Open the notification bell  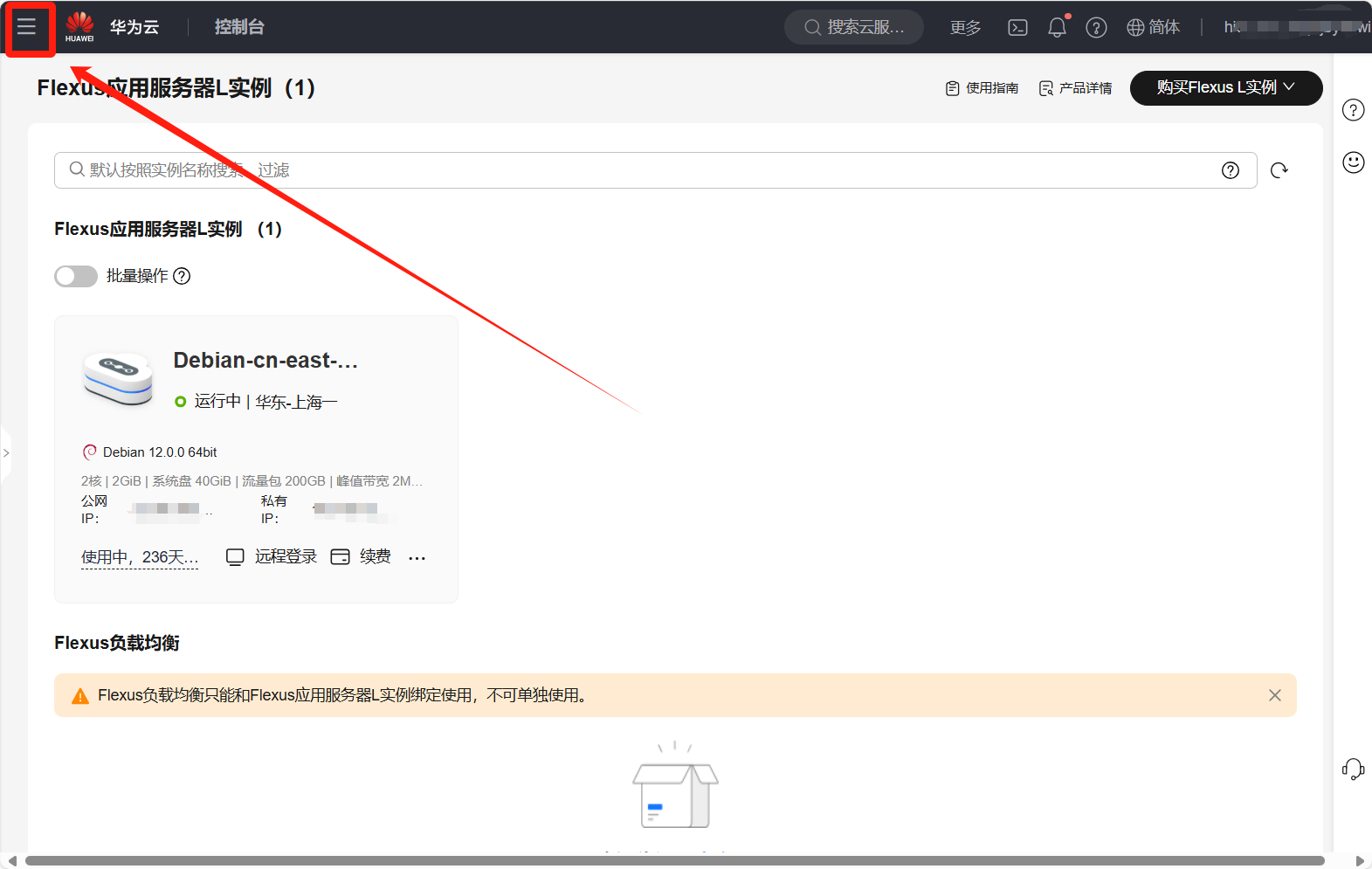[x=1057, y=28]
